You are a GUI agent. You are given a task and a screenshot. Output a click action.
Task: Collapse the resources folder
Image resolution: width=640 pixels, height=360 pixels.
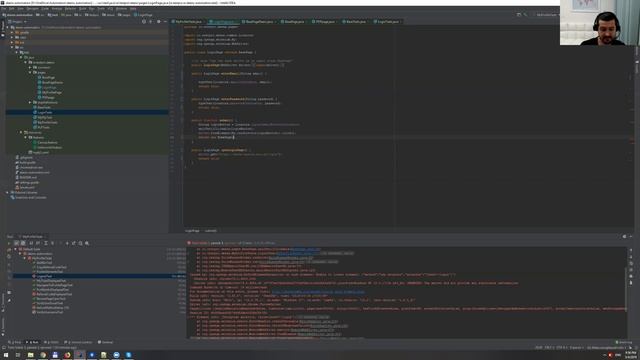(21, 132)
